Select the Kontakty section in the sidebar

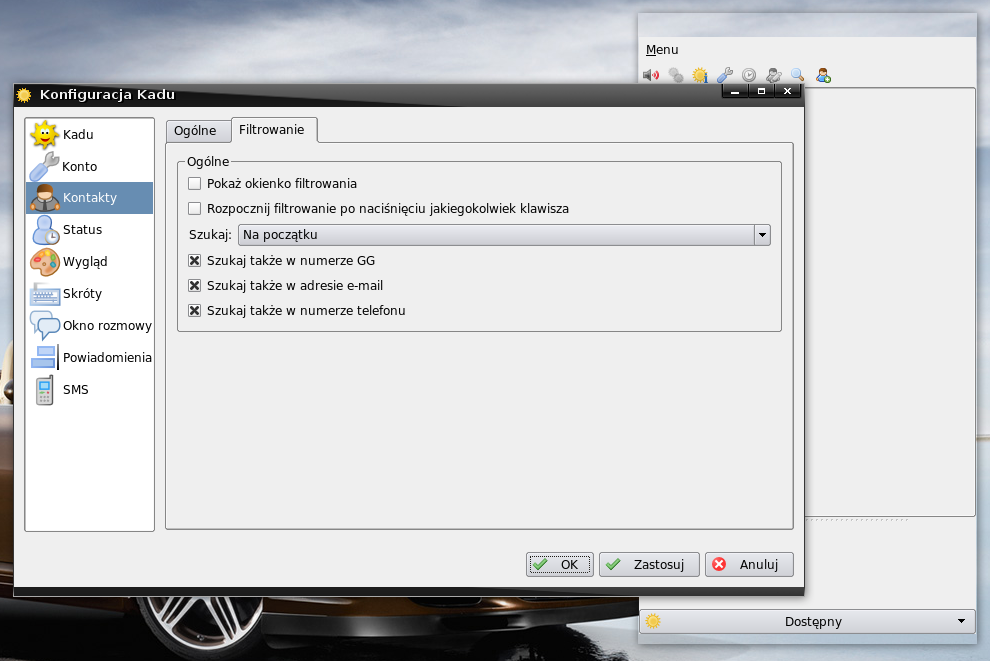tap(90, 198)
